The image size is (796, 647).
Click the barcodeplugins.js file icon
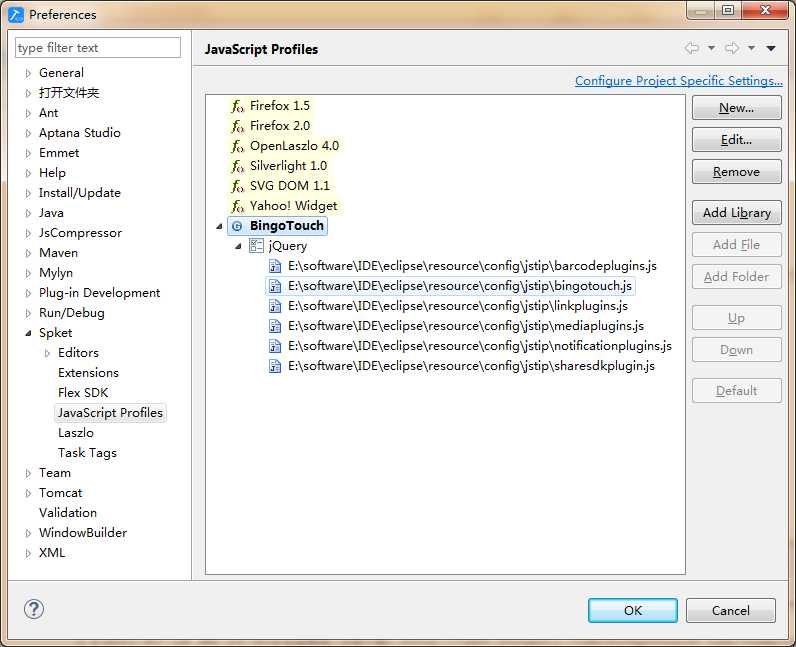click(x=275, y=266)
